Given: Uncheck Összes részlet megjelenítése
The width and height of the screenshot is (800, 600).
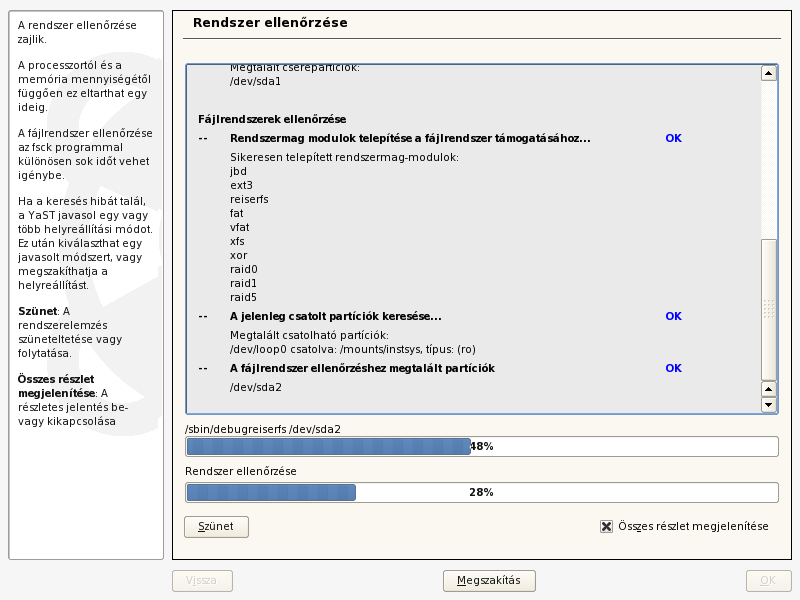Looking at the screenshot, I should tap(605, 524).
